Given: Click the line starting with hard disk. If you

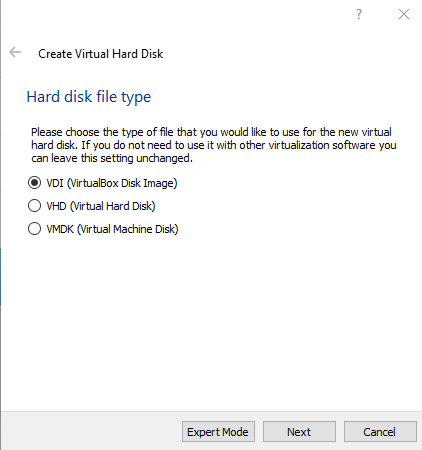Looking at the screenshot, I should tap(214, 145).
